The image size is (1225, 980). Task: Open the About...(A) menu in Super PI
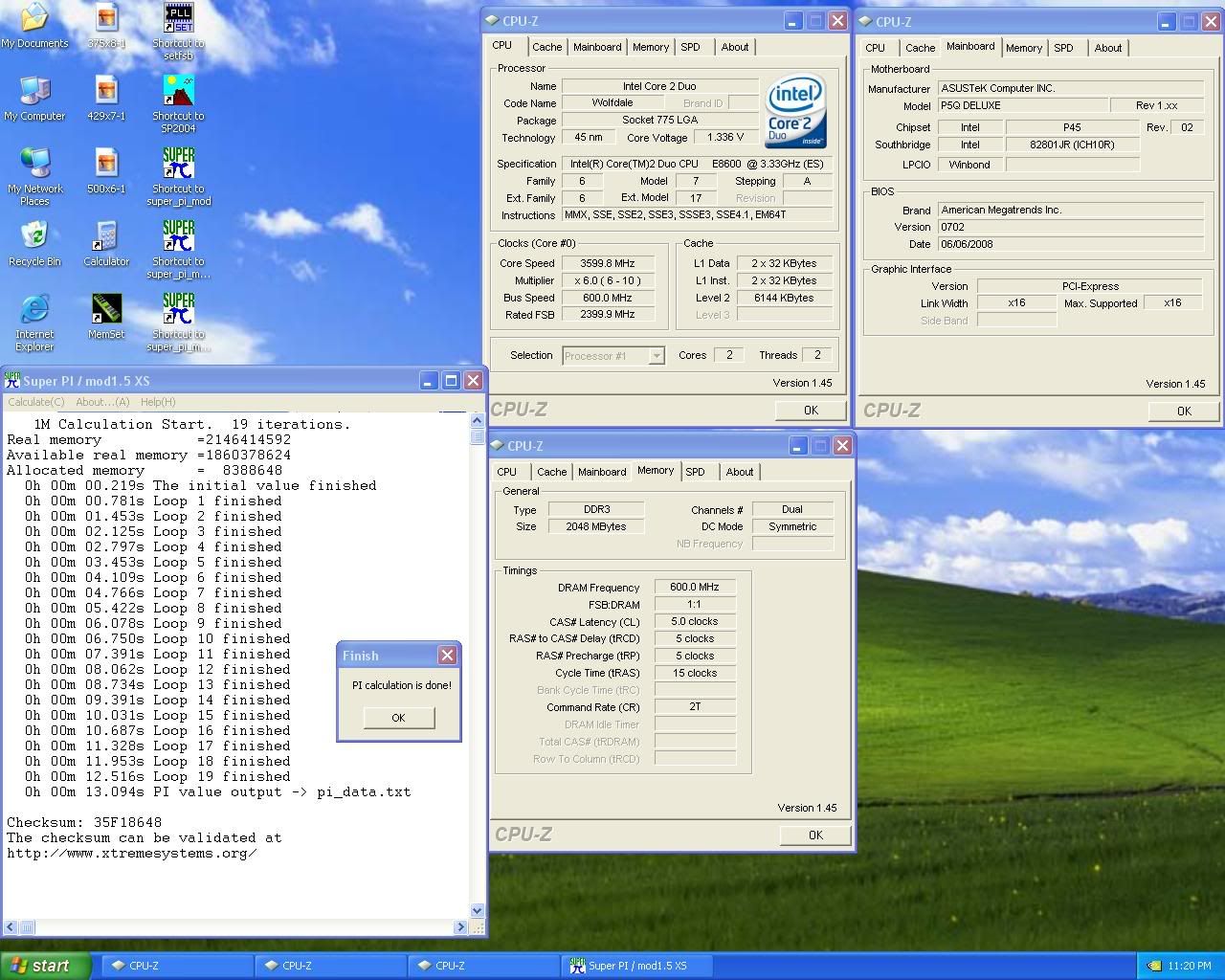(x=102, y=402)
